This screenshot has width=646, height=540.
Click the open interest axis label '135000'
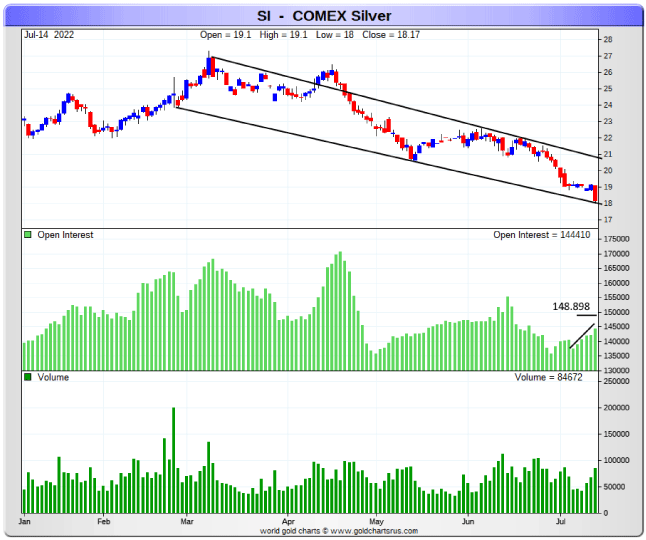tap(616, 356)
